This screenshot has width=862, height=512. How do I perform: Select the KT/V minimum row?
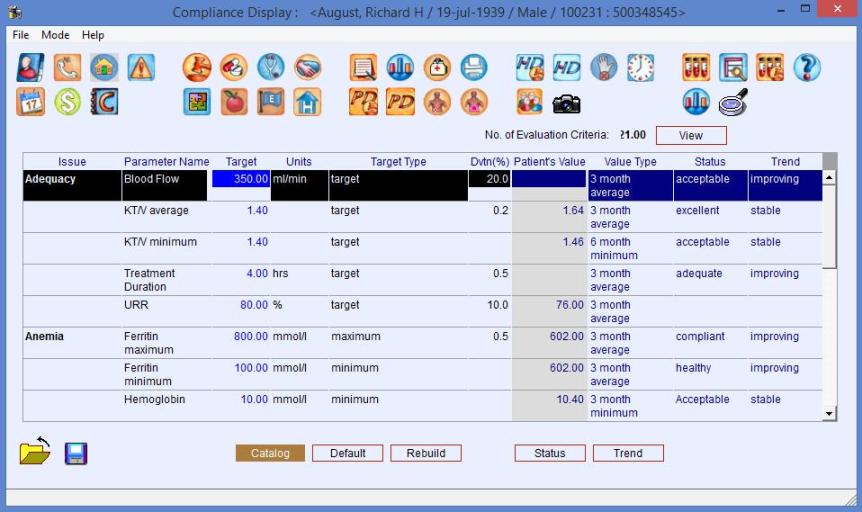(422, 248)
